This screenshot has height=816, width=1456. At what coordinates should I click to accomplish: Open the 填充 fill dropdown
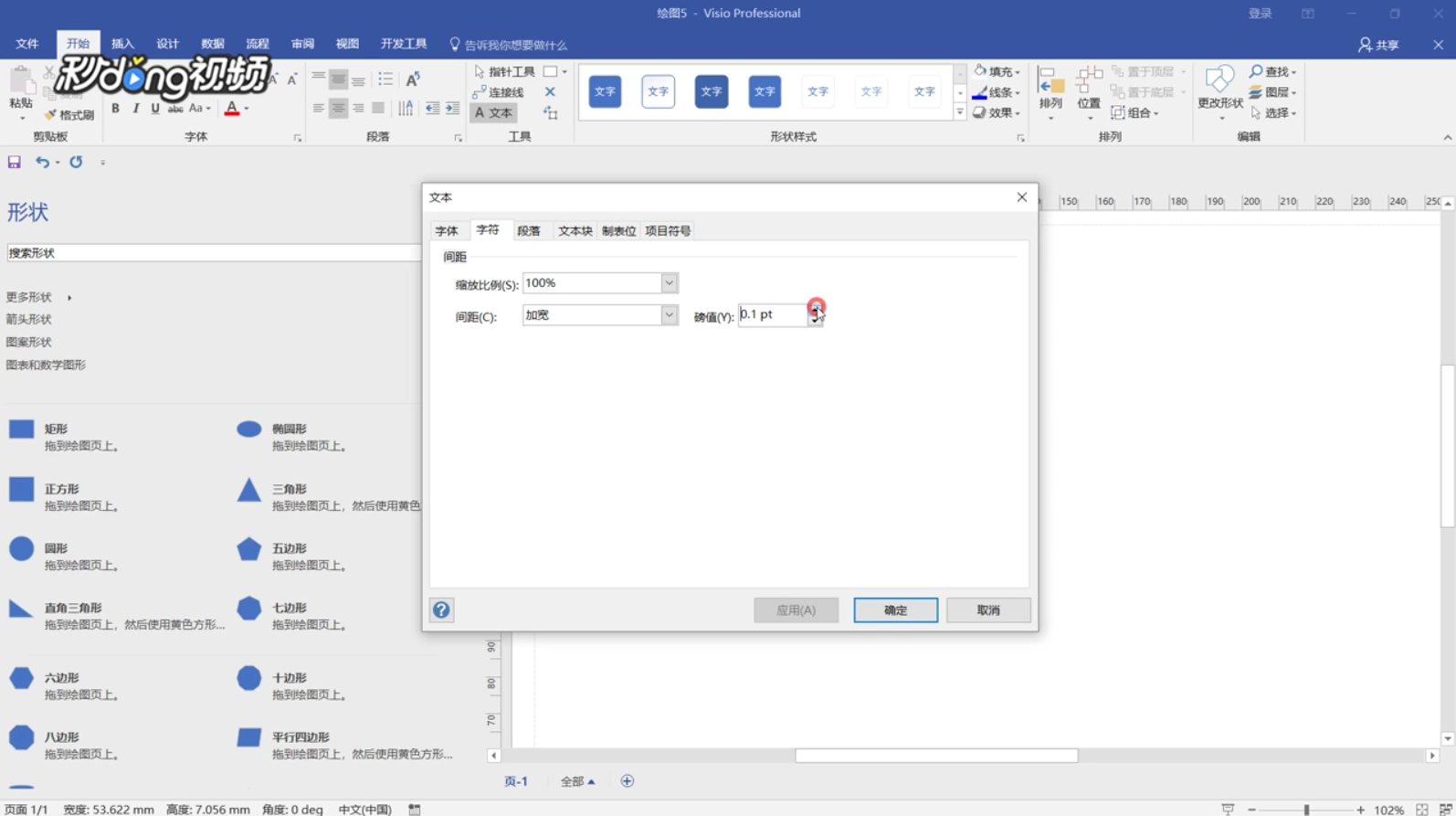(x=997, y=71)
